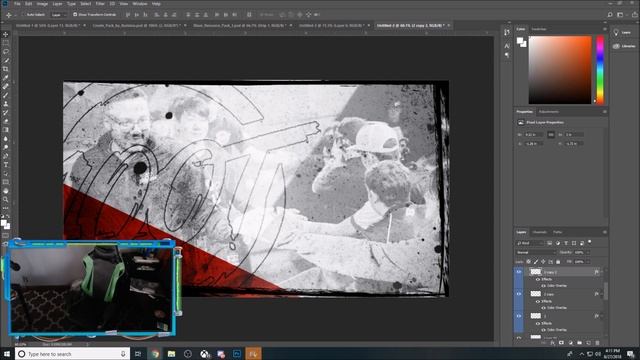640x360 pixels.
Task: Create a new group folder icon
Action: click(x=579, y=343)
